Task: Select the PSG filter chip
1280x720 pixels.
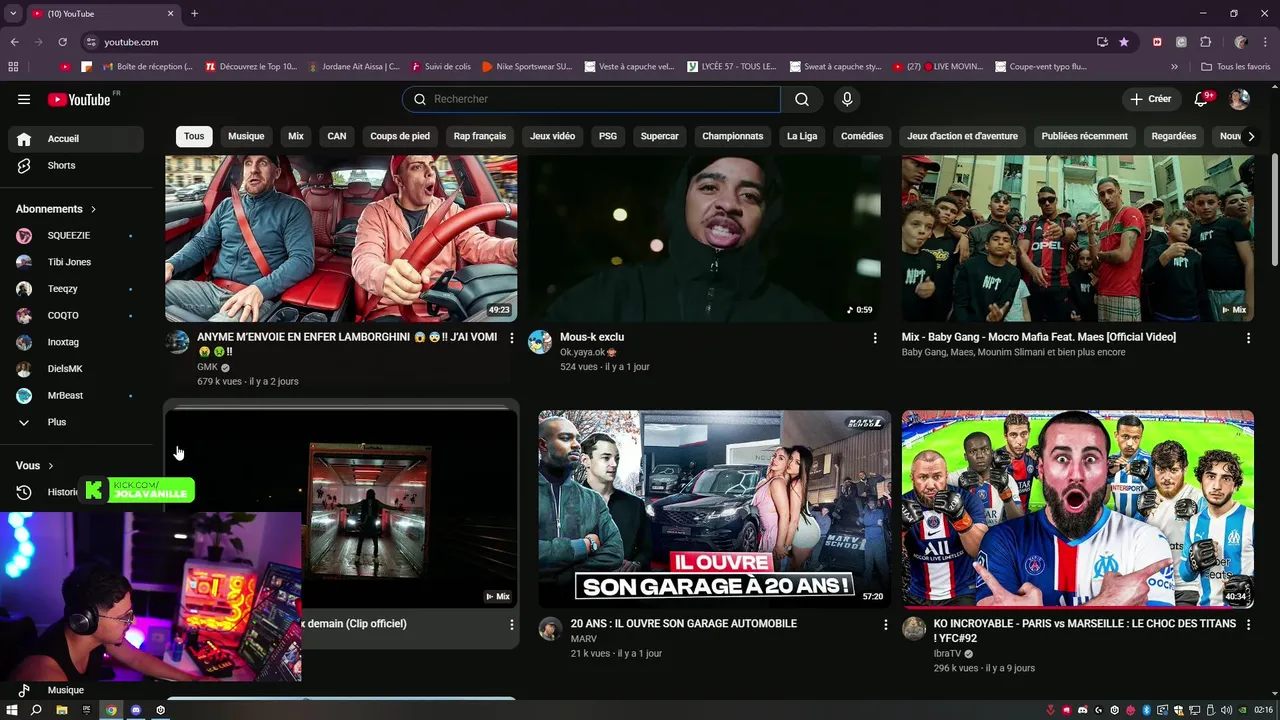Action: coord(608,136)
